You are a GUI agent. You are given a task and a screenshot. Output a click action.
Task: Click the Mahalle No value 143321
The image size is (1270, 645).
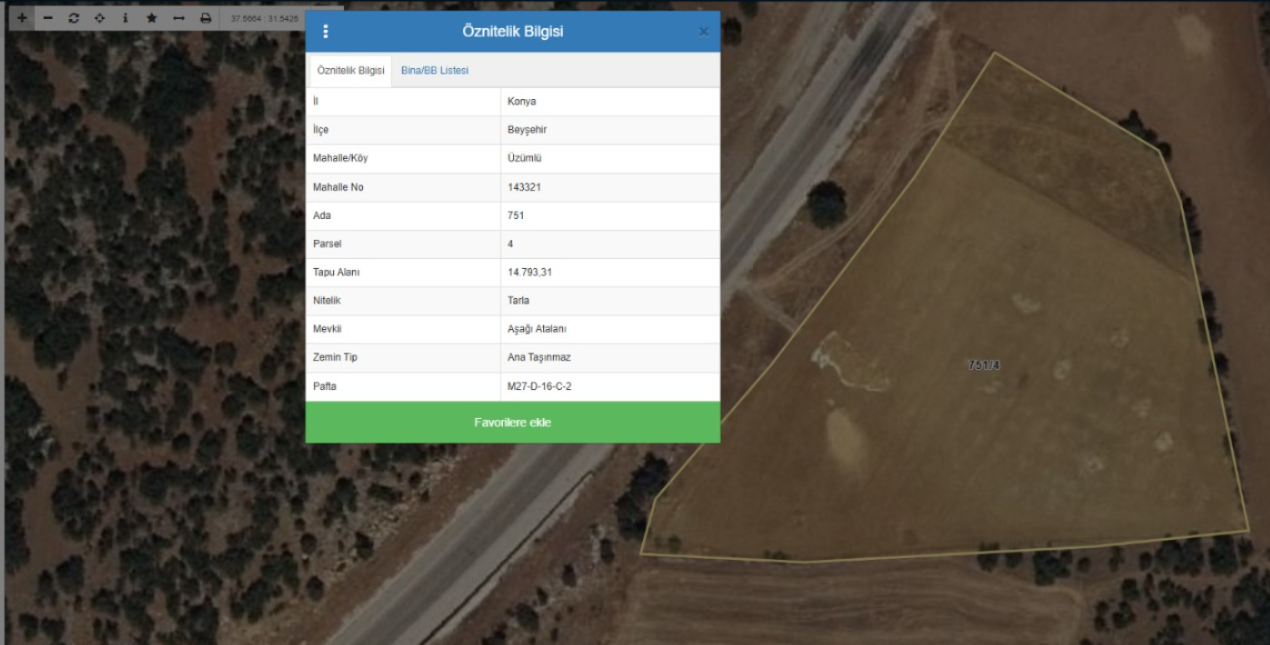525,187
